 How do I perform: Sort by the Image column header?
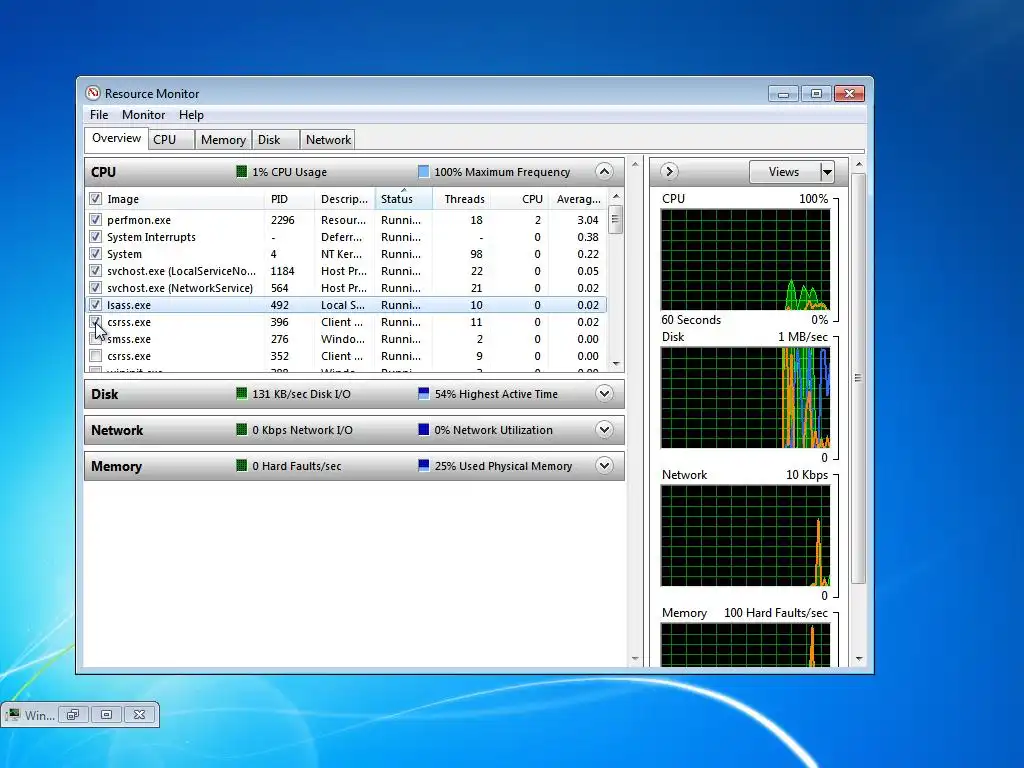(x=184, y=199)
